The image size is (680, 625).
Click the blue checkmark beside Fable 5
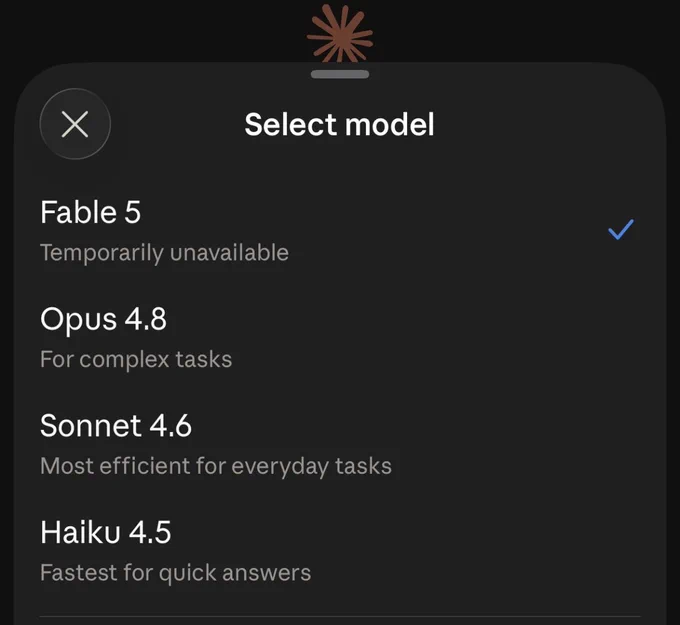(621, 229)
